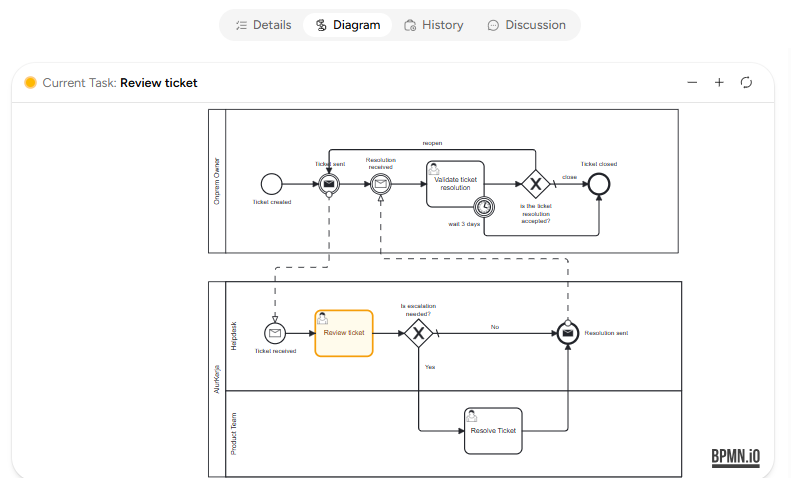This screenshot has height=478, width=791.
Task: Zoom out the diagram with minus icon
Action: pyautogui.click(x=692, y=83)
